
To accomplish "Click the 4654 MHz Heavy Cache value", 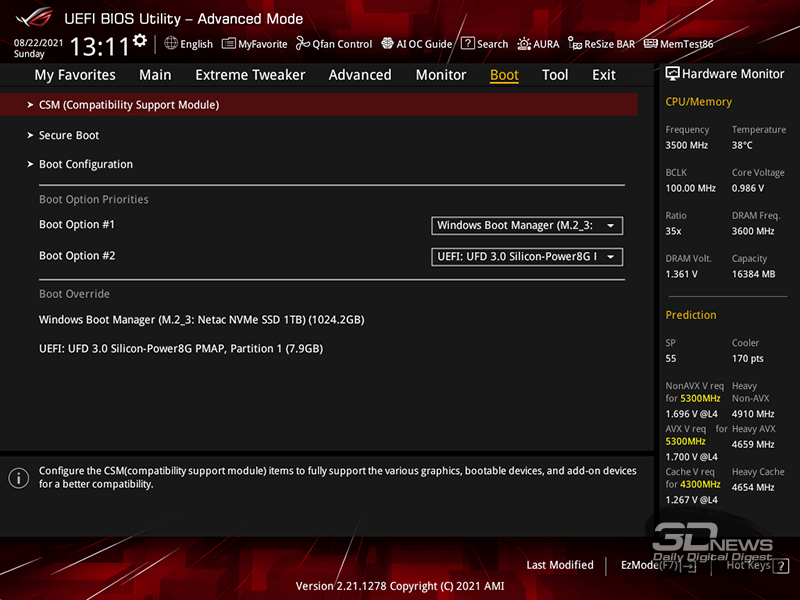I will 753,487.
